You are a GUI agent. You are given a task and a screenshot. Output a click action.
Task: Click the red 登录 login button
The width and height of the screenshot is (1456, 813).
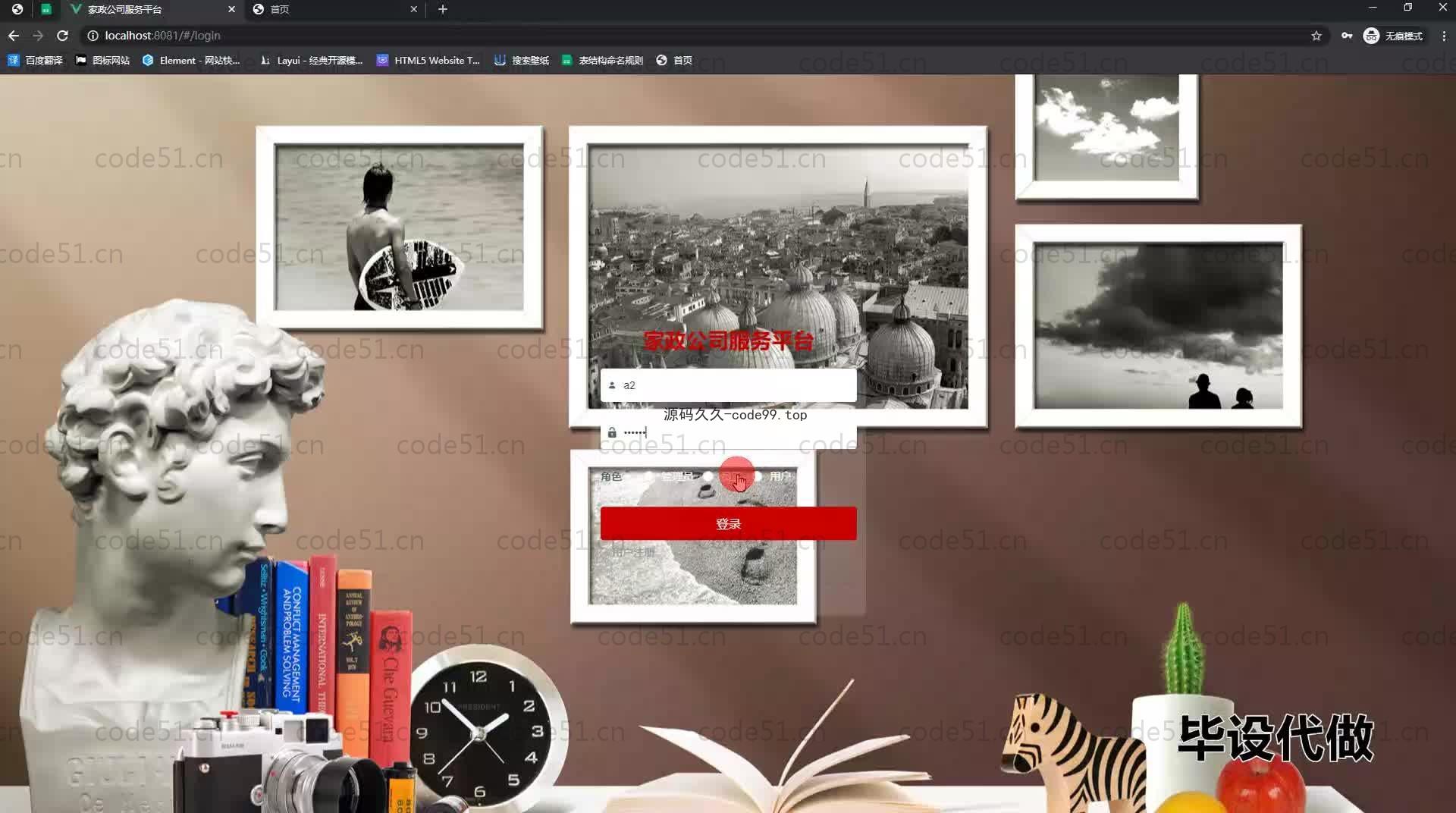[728, 523]
